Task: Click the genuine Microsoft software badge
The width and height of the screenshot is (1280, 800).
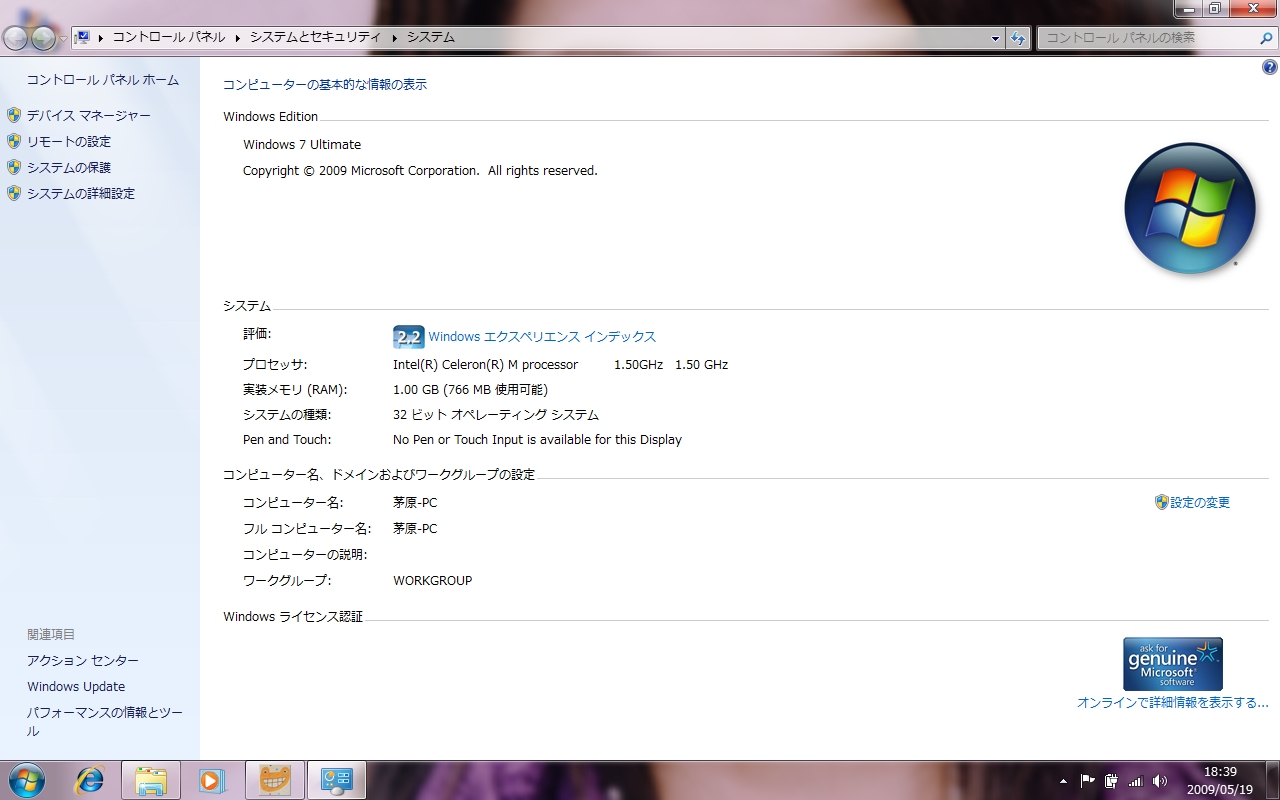Action: pos(1173,664)
